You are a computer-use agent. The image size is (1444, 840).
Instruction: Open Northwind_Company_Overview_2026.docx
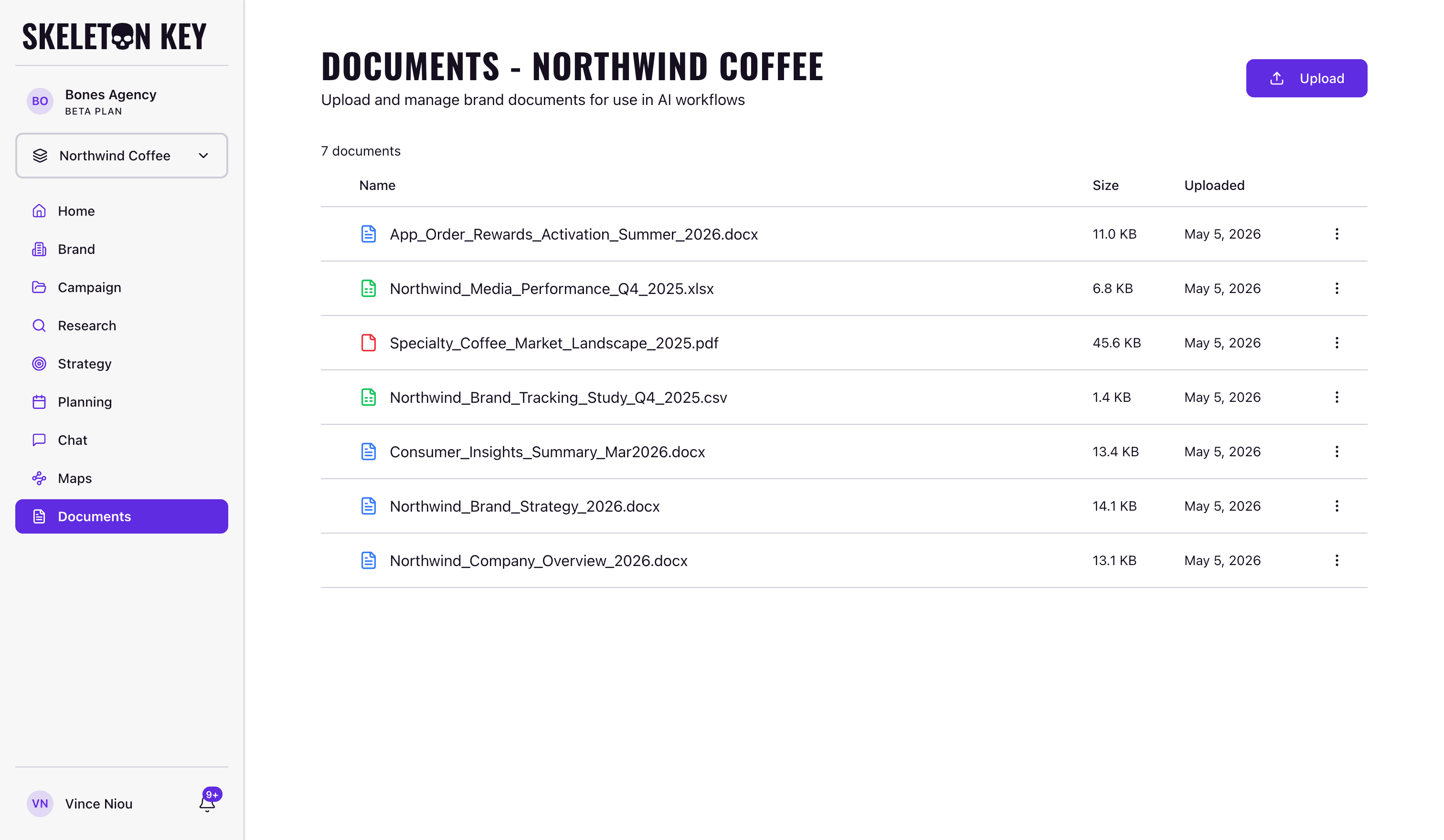pos(539,561)
